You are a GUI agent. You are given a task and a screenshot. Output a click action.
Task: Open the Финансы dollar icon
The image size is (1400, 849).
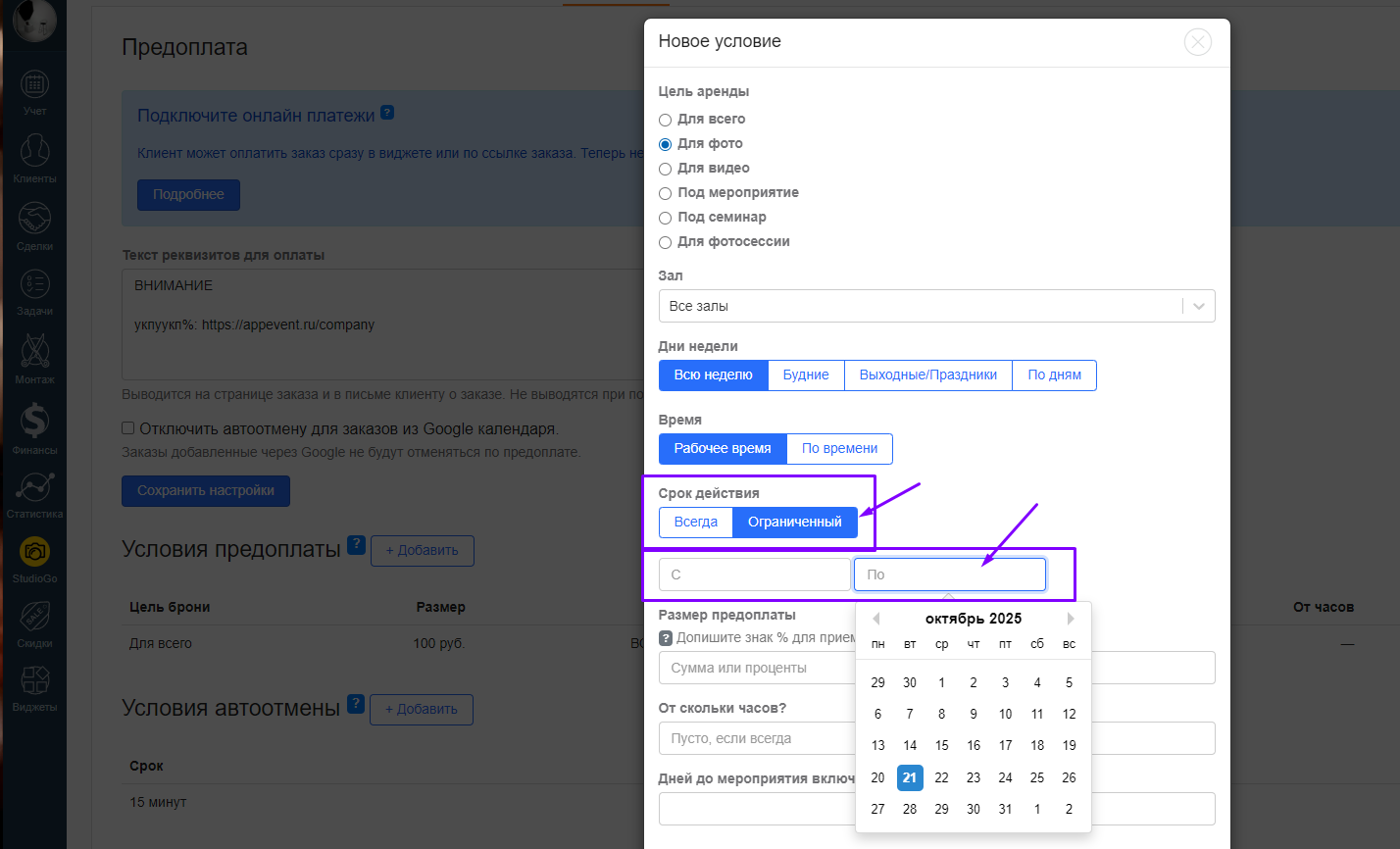click(34, 424)
